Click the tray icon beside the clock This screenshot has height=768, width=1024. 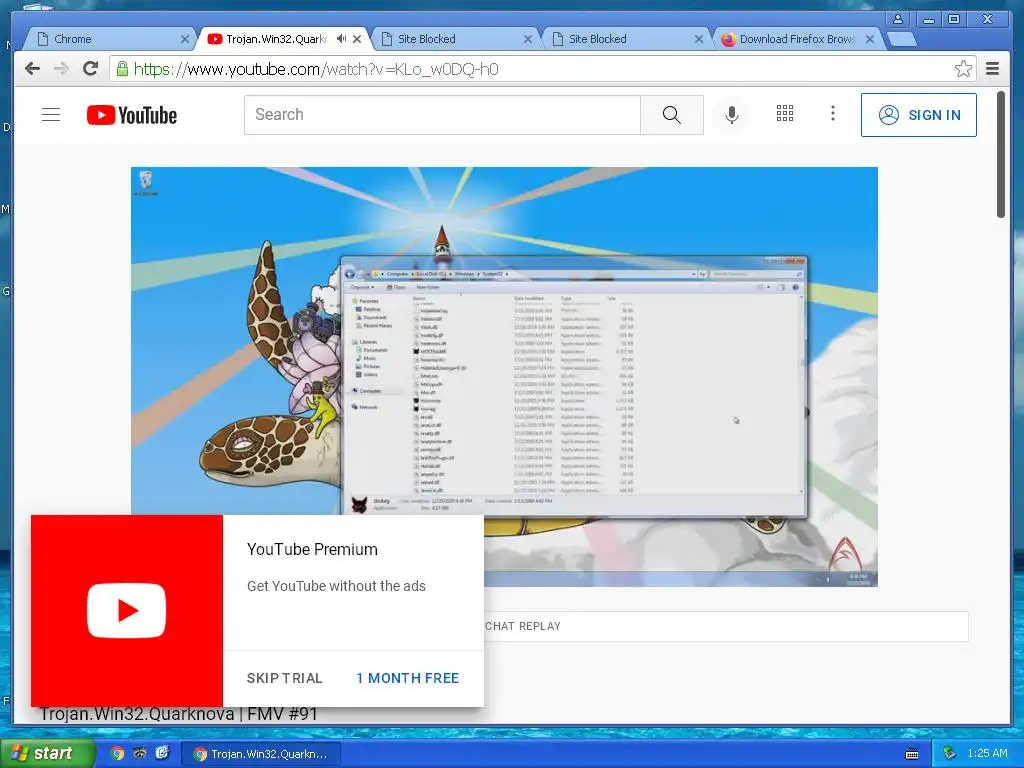[x=950, y=754]
